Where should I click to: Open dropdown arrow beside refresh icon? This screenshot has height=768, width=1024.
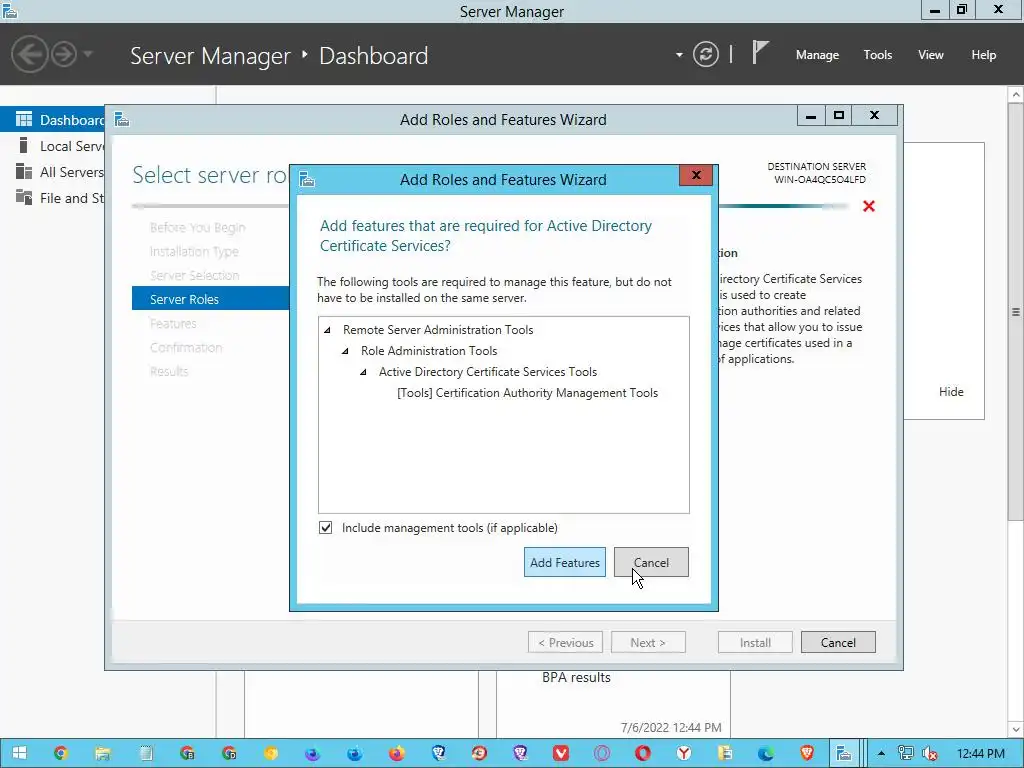pos(679,55)
